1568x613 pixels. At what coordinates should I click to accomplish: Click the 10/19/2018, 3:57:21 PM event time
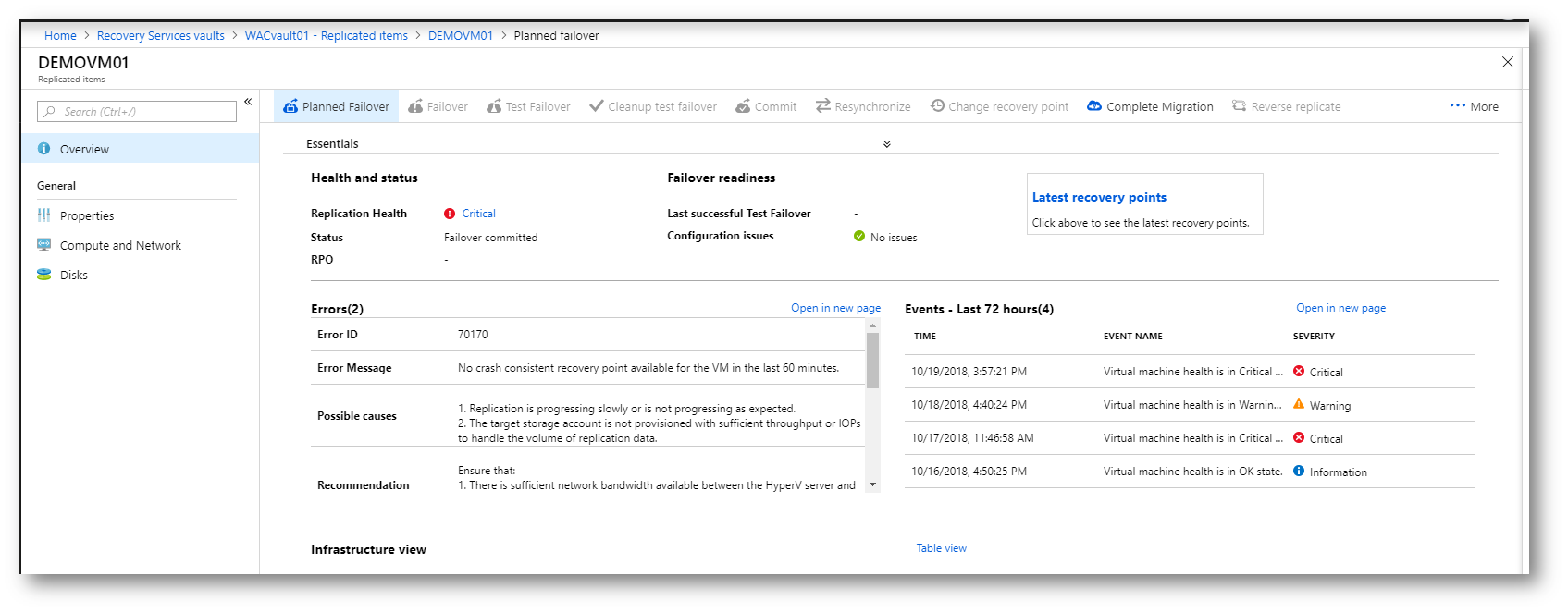tap(969, 372)
